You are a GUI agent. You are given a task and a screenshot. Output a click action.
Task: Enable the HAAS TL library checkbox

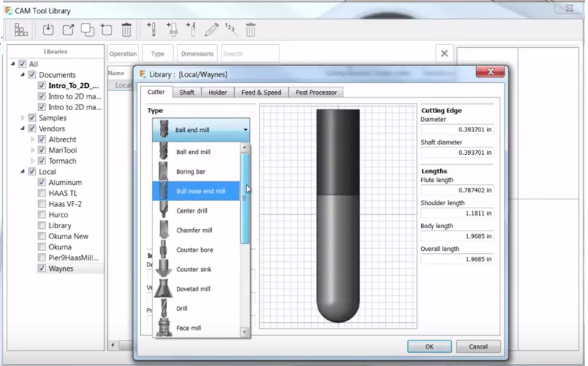pyautogui.click(x=42, y=193)
